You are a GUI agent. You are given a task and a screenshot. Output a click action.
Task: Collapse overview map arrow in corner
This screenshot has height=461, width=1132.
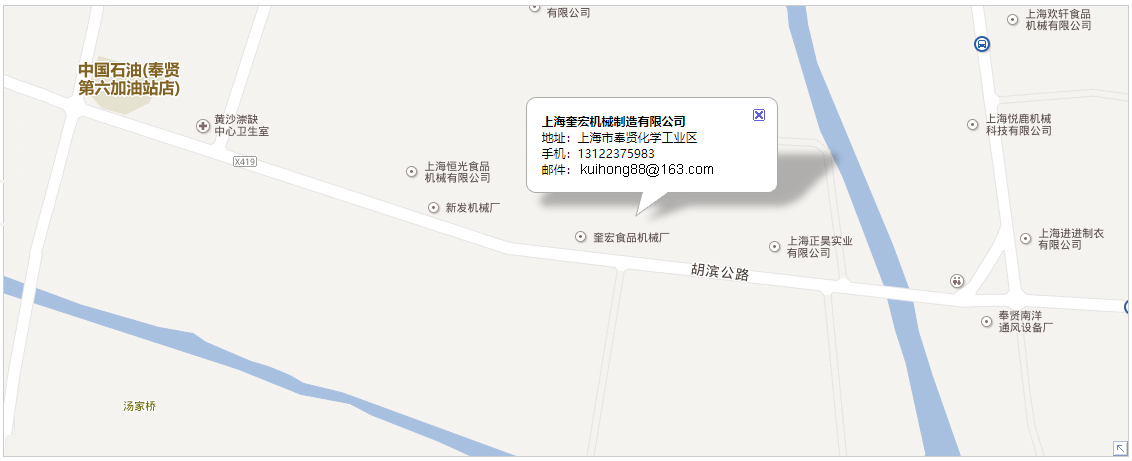[1120, 448]
